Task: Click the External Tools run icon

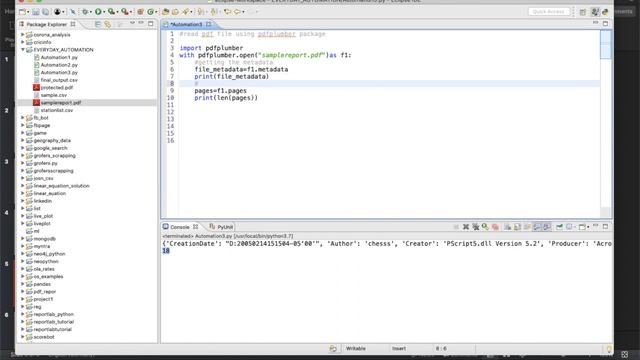Action: pyautogui.click(x=124, y=12)
